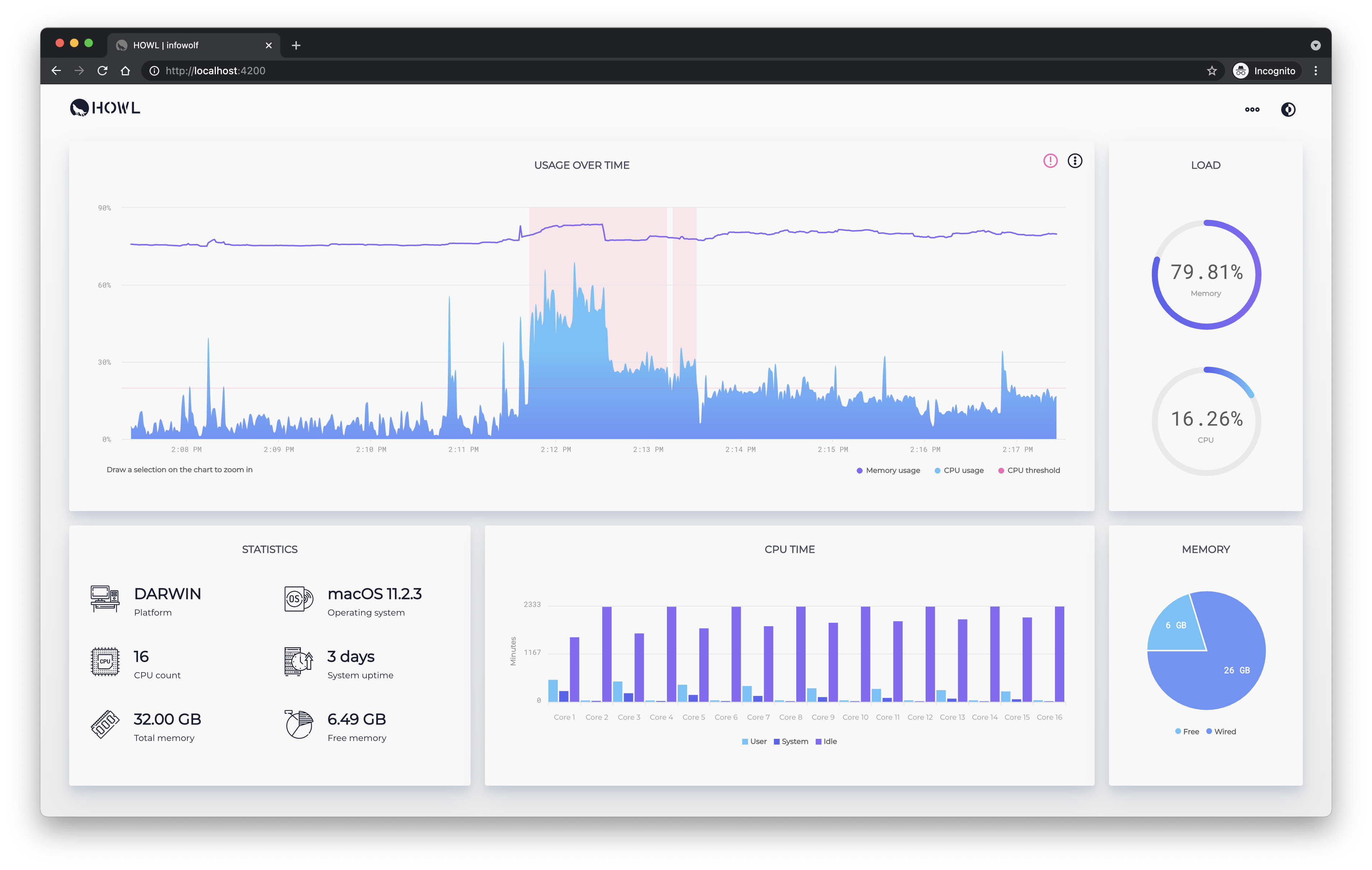Click the Core 1 idle bar
1372x870 pixels.
574,669
